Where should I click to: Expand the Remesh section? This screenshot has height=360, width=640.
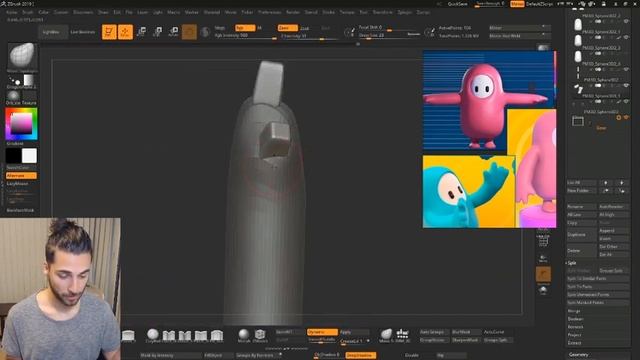575,327
